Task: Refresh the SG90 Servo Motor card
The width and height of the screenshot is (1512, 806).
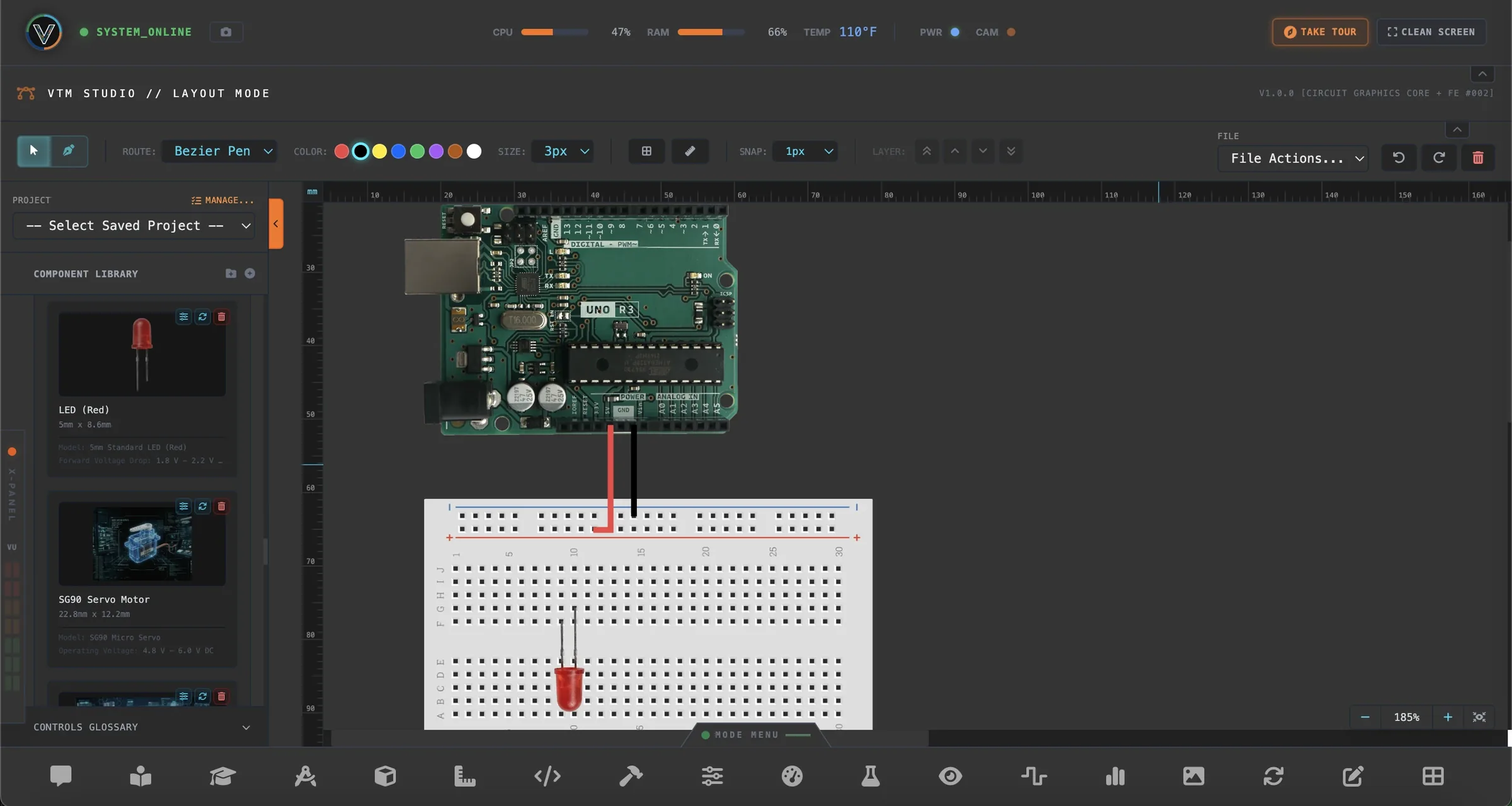Action: click(202, 506)
